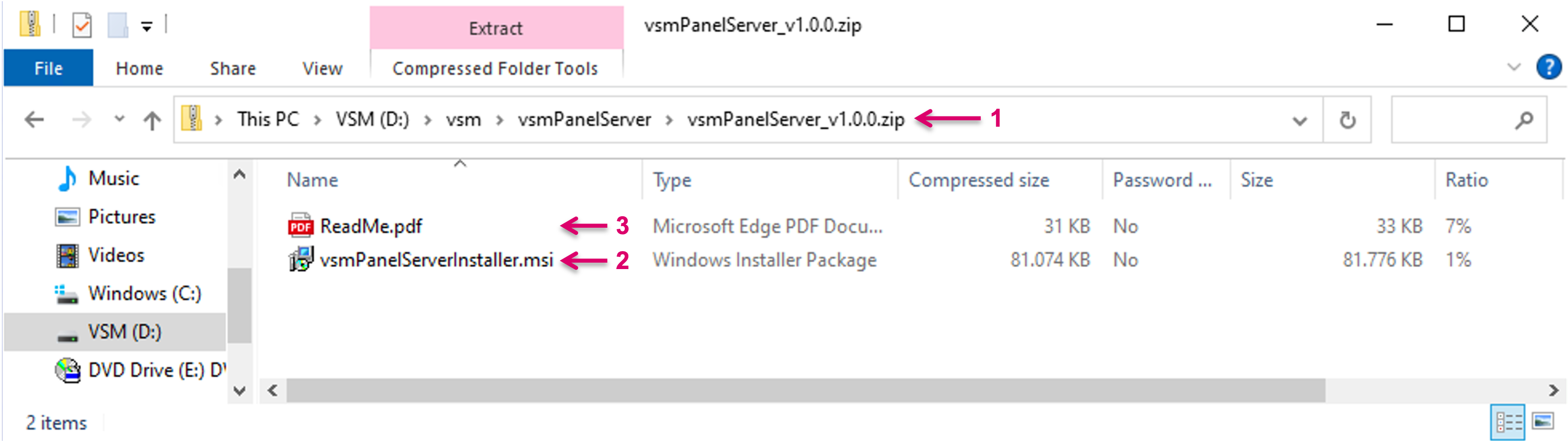The height and width of the screenshot is (441, 1568).
Task: Switch to the View tab
Action: 322,68
